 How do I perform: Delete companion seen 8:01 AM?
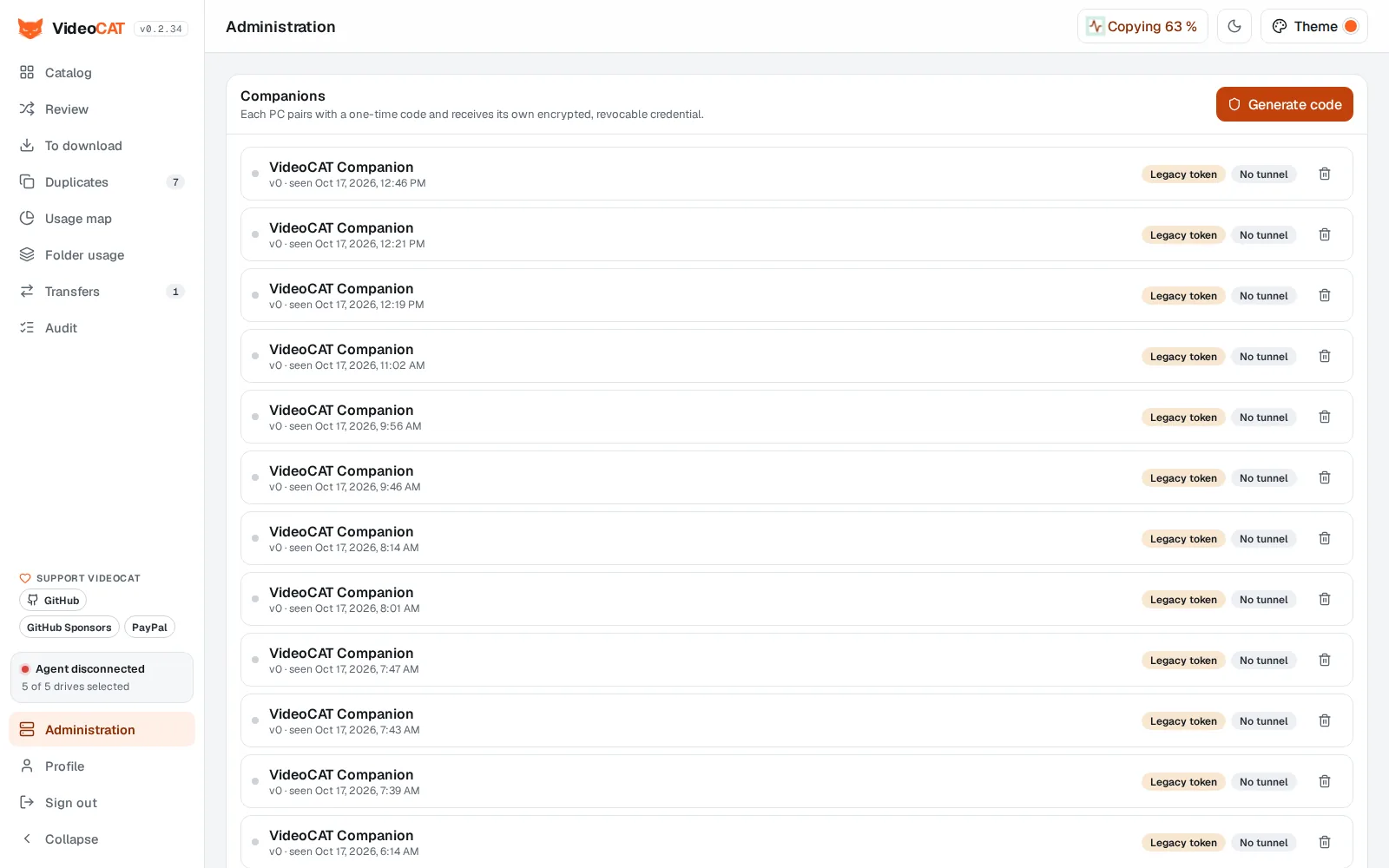click(x=1325, y=599)
